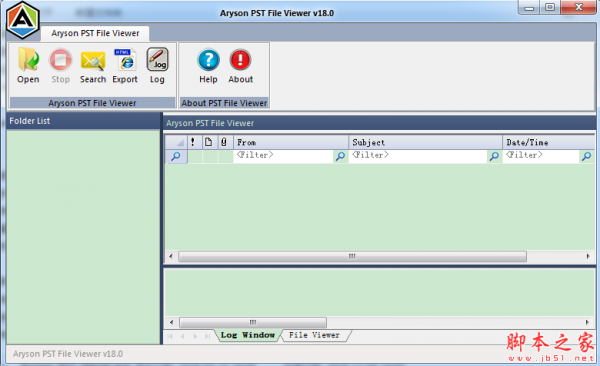Maximize the Aryson window
This screenshot has height=366, width=600.
pos(550,7)
